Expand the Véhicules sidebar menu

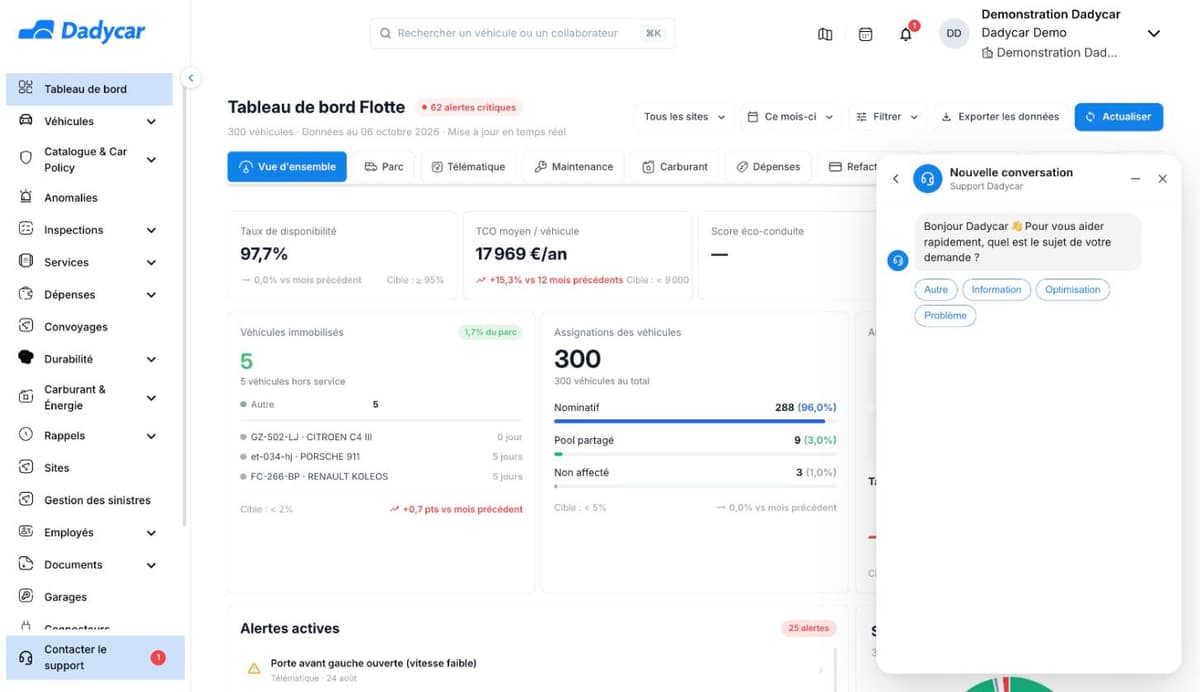point(151,122)
